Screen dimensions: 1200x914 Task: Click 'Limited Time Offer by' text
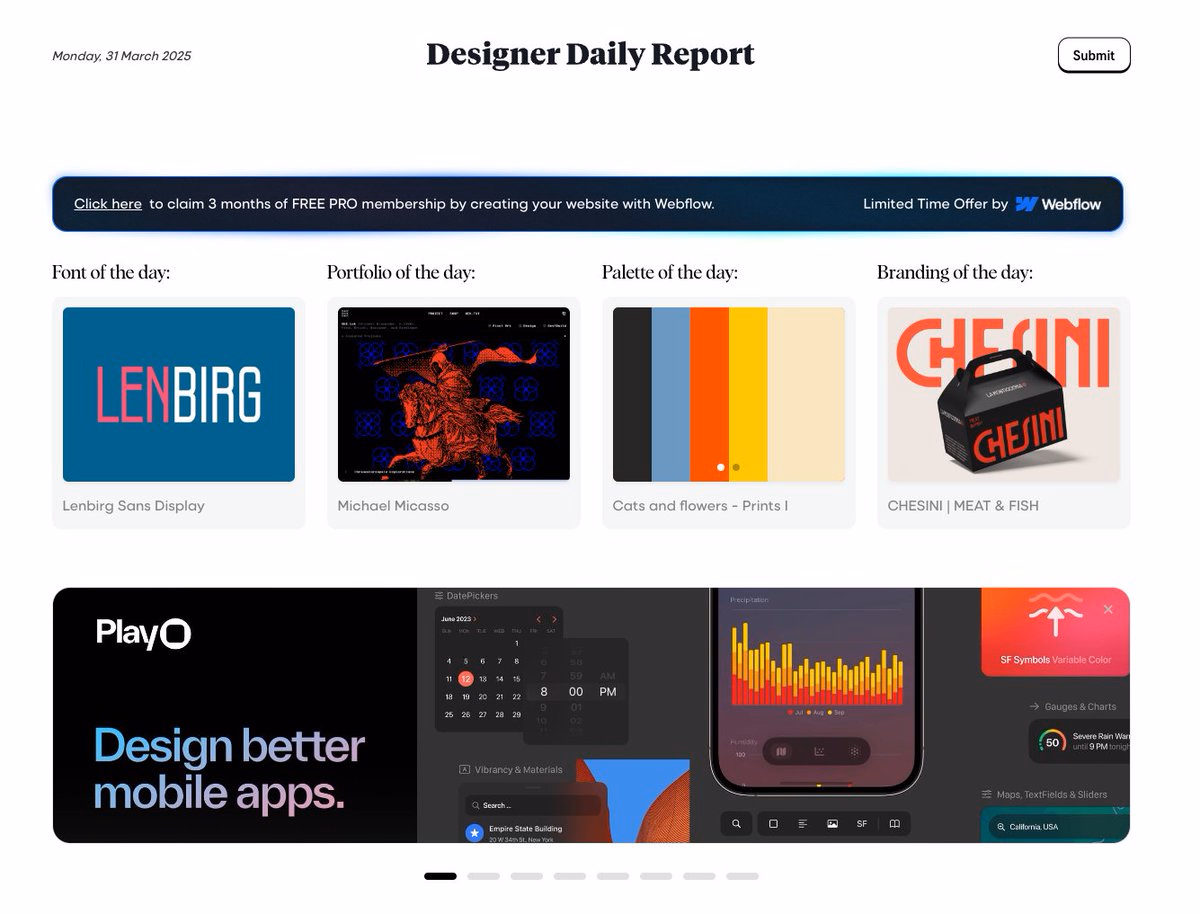[x=936, y=204]
